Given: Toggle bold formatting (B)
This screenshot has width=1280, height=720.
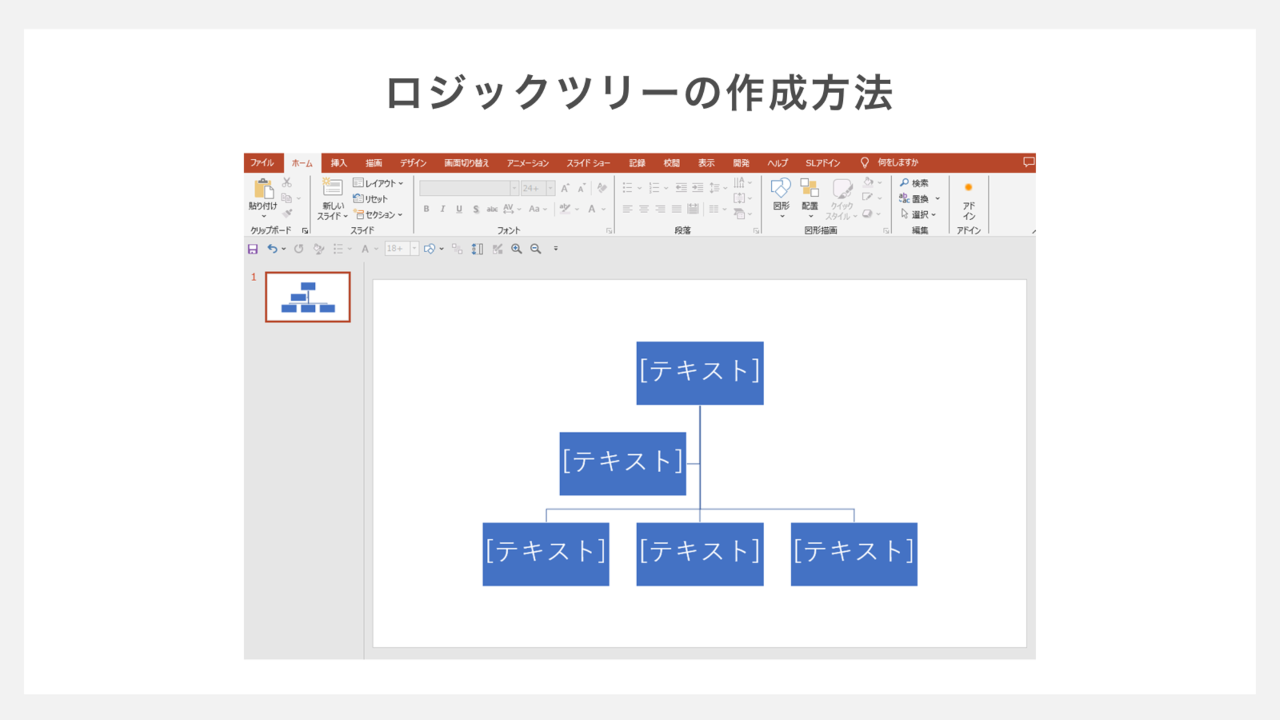Looking at the screenshot, I should [x=426, y=209].
